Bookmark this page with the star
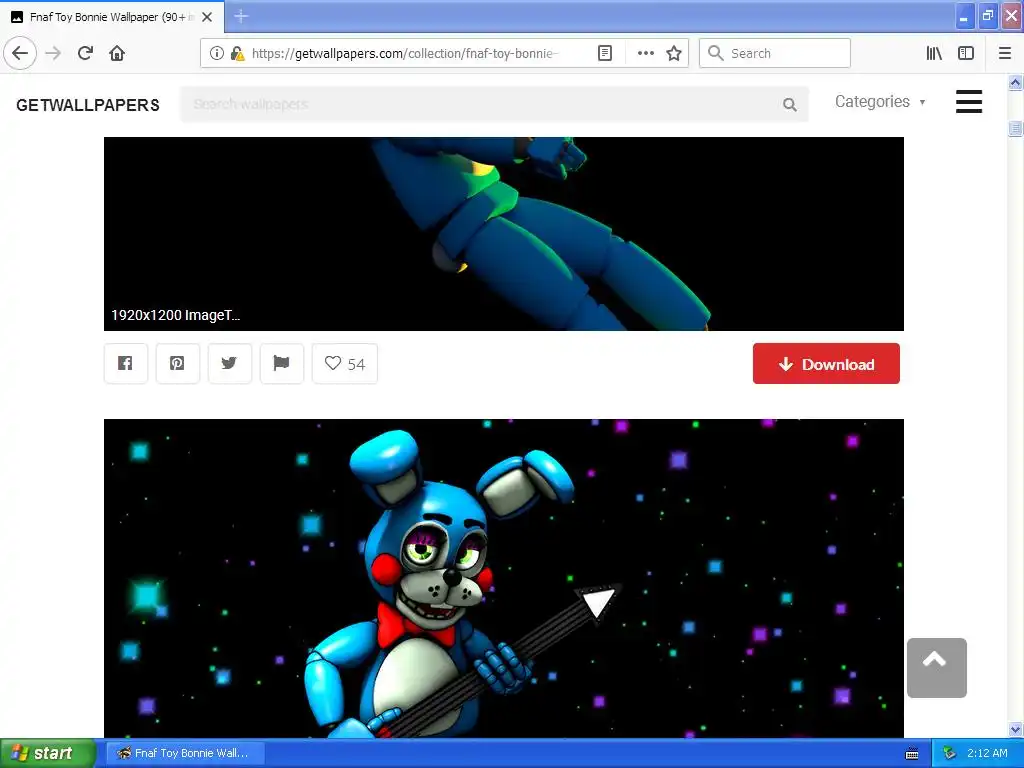 click(x=674, y=53)
